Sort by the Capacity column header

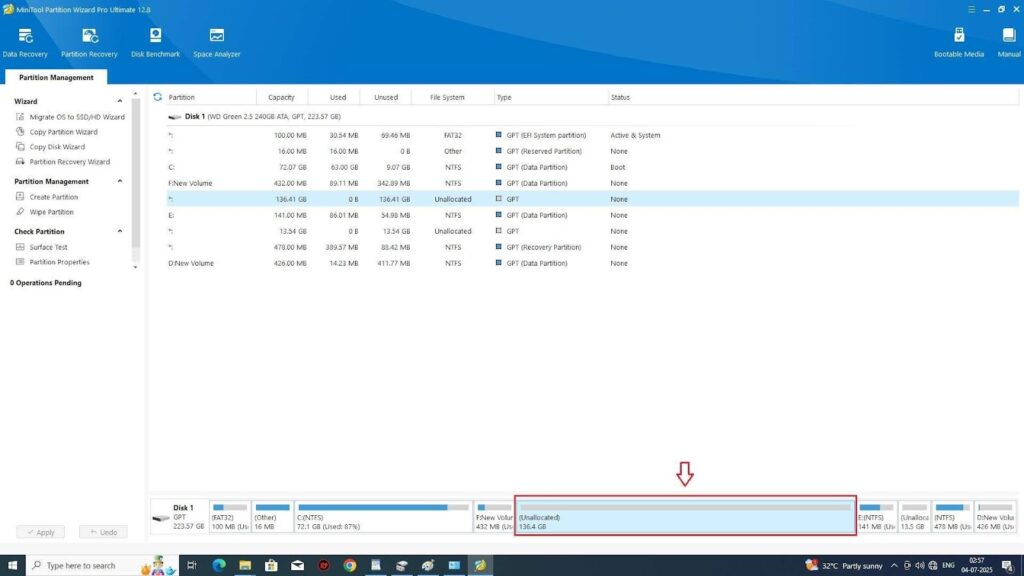click(x=281, y=97)
